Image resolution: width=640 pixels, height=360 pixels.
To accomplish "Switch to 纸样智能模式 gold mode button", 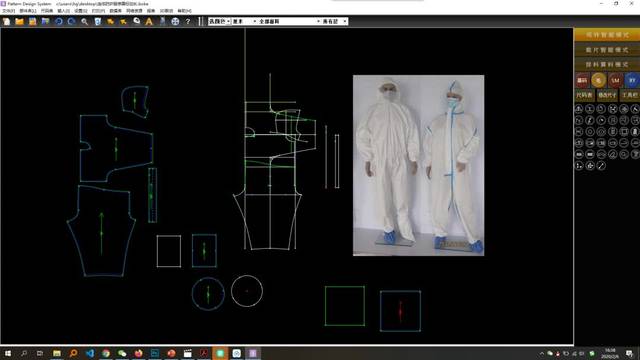I will tap(607, 35).
